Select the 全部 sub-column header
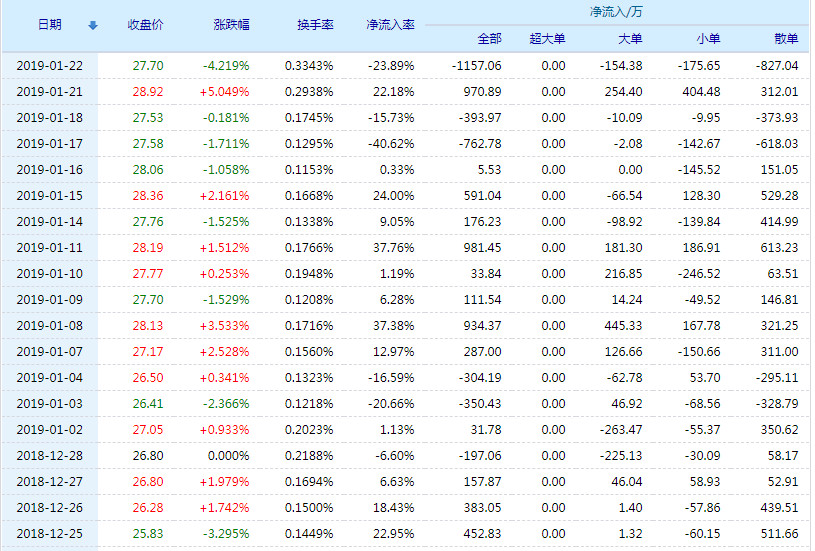This screenshot has height=551, width=815. coord(489,39)
